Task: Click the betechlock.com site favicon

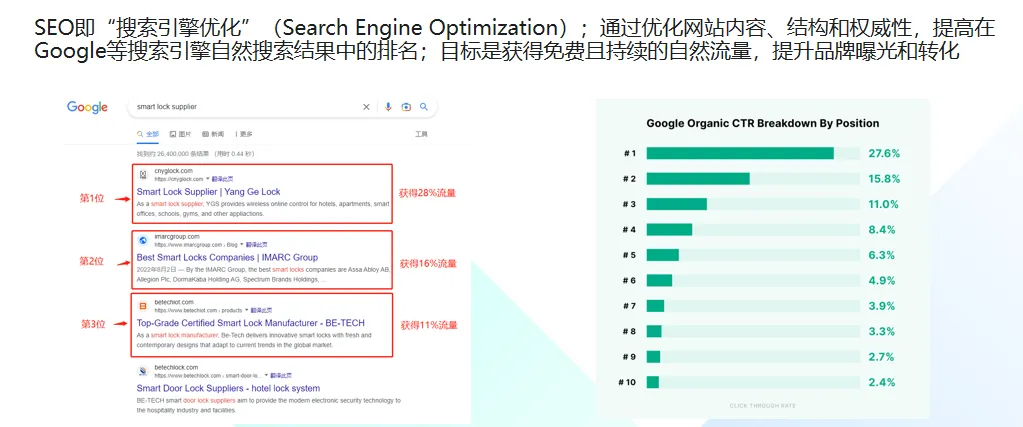Action: (143, 372)
